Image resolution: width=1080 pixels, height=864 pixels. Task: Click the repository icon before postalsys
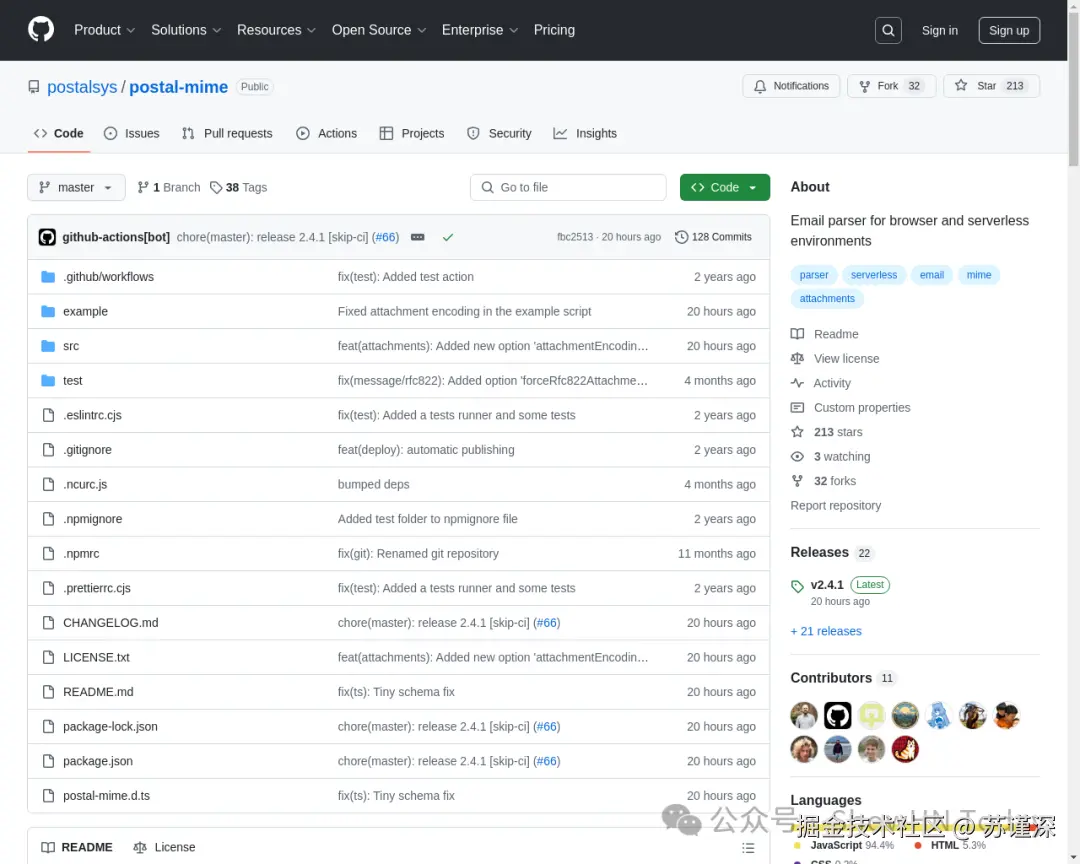(34, 87)
